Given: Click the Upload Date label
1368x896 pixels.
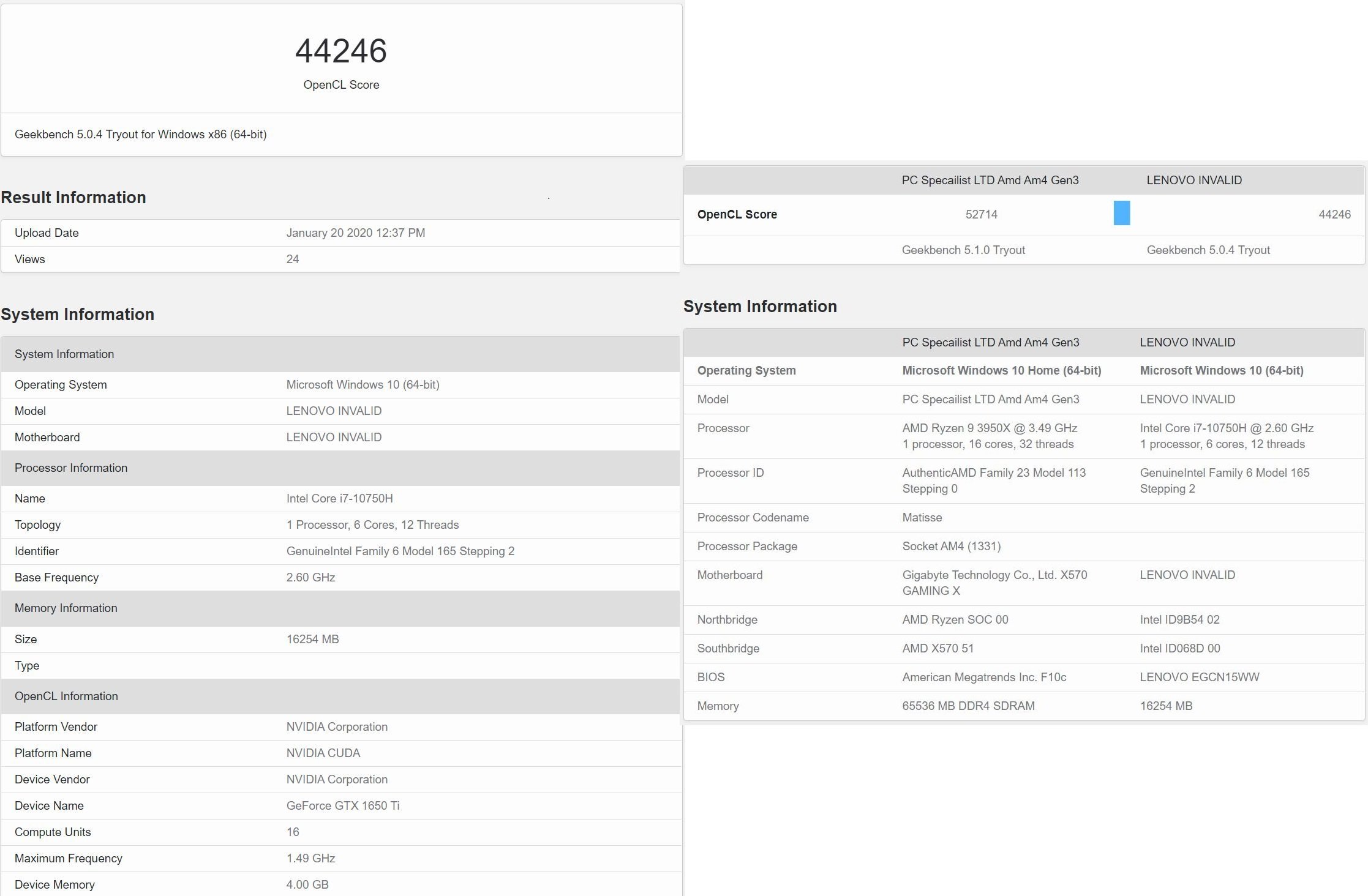Looking at the screenshot, I should pyautogui.click(x=47, y=233).
